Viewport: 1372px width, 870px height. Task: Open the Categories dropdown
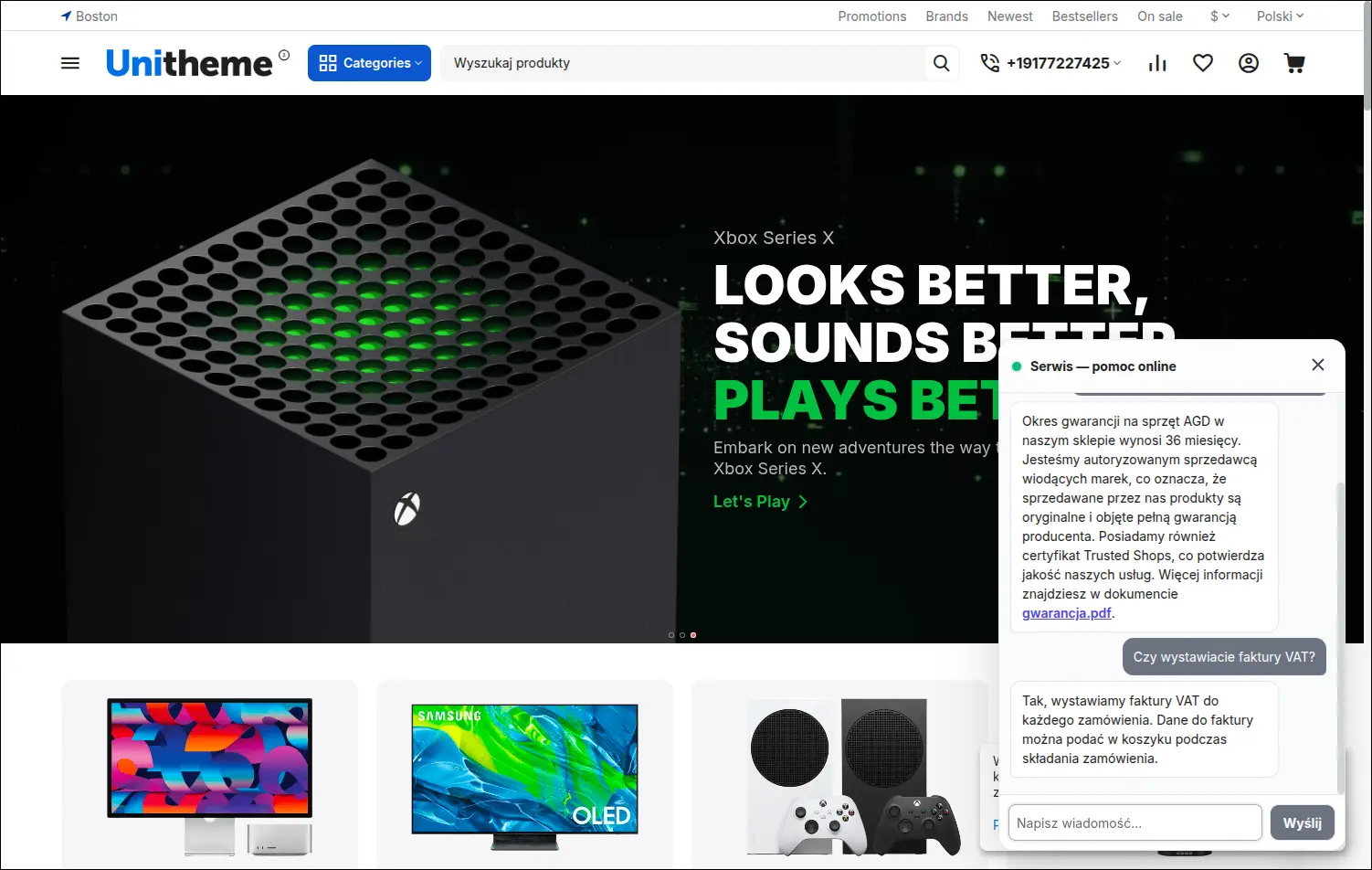[x=369, y=63]
